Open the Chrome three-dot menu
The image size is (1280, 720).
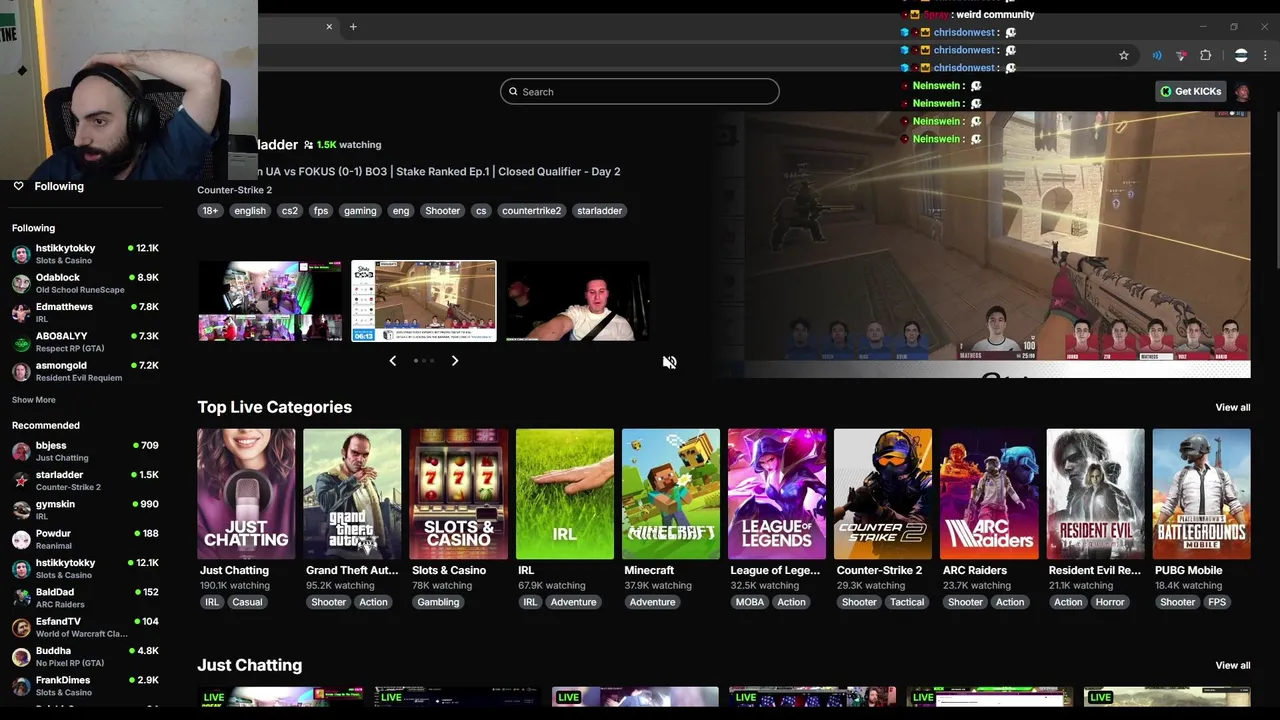point(1265,56)
